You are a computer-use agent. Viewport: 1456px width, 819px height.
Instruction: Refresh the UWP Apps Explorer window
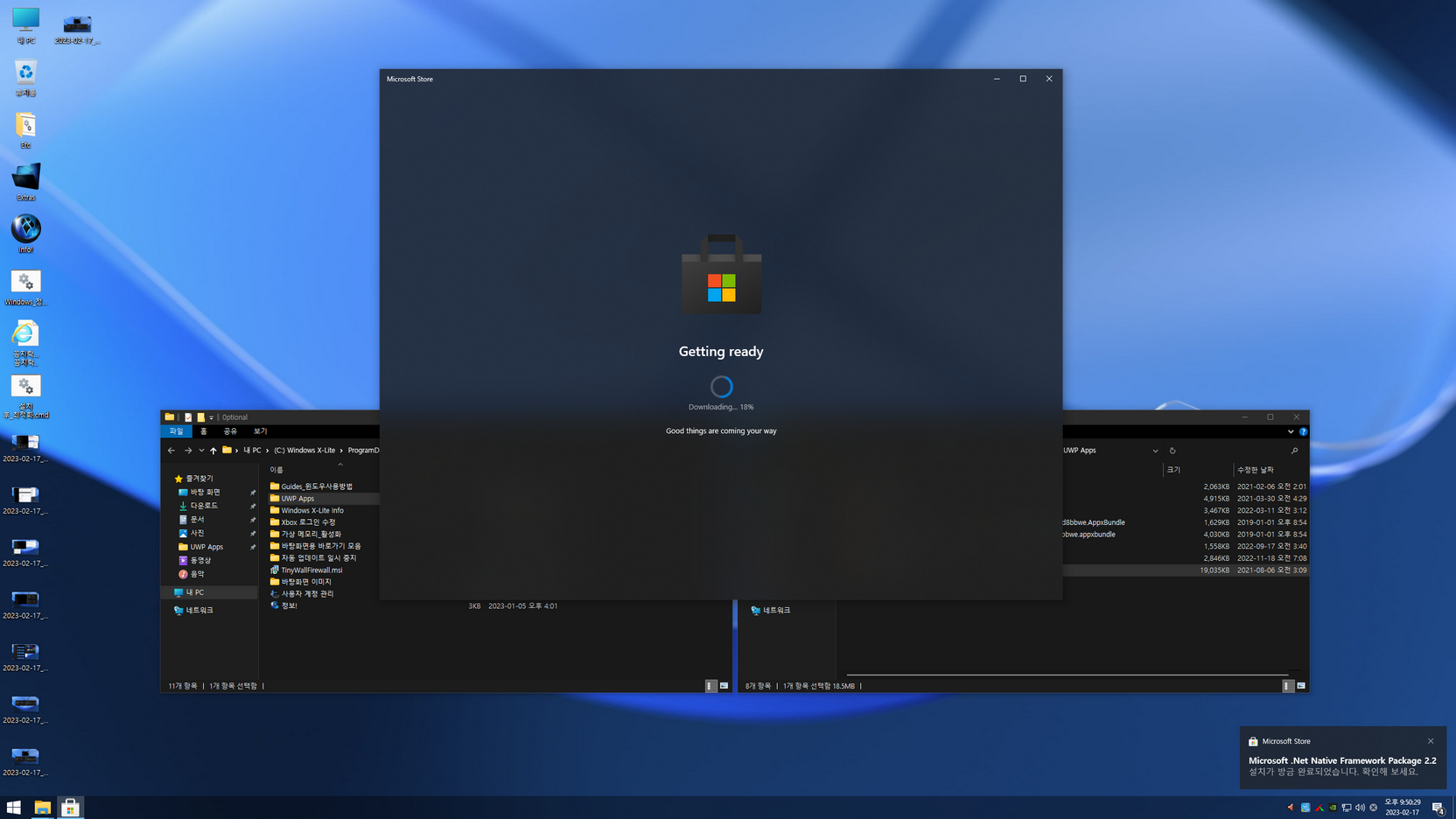[1172, 451]
